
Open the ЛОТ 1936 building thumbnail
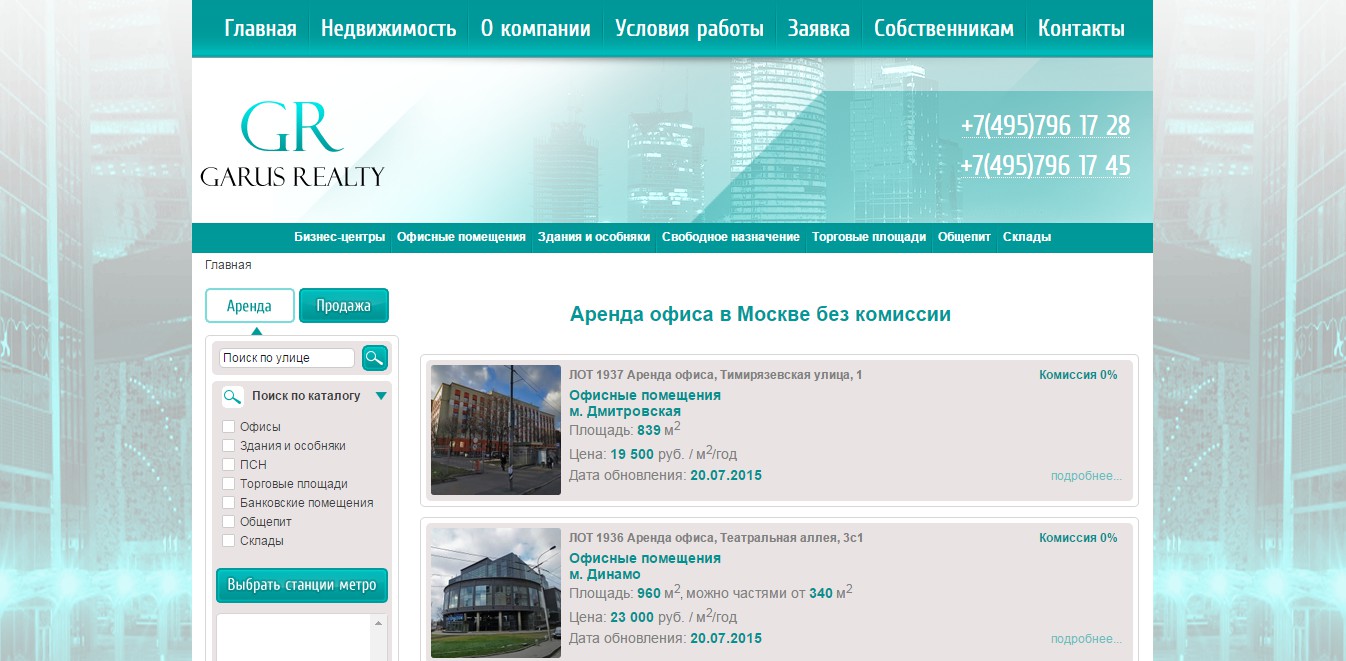496,593
